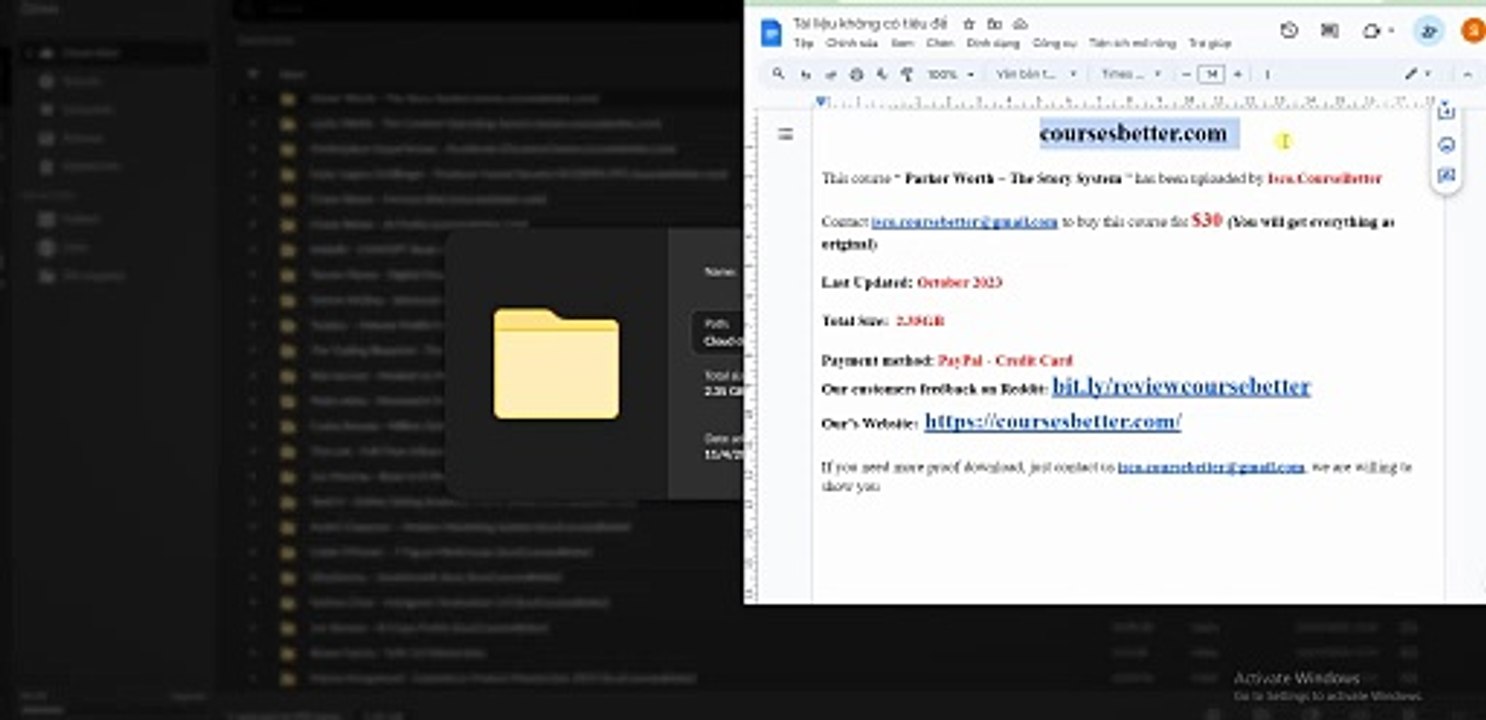Open the Google account avatar

(x=1474, y=31)
